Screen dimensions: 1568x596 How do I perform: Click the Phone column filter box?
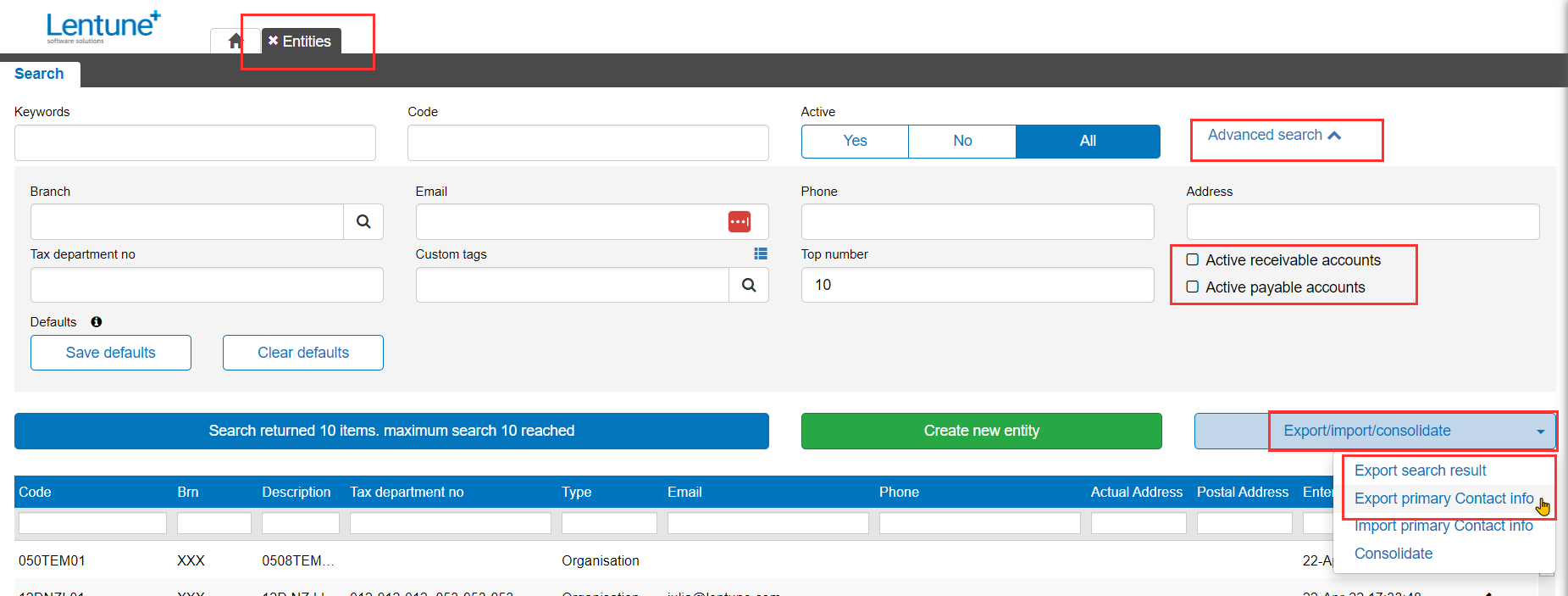click(980, 523)
